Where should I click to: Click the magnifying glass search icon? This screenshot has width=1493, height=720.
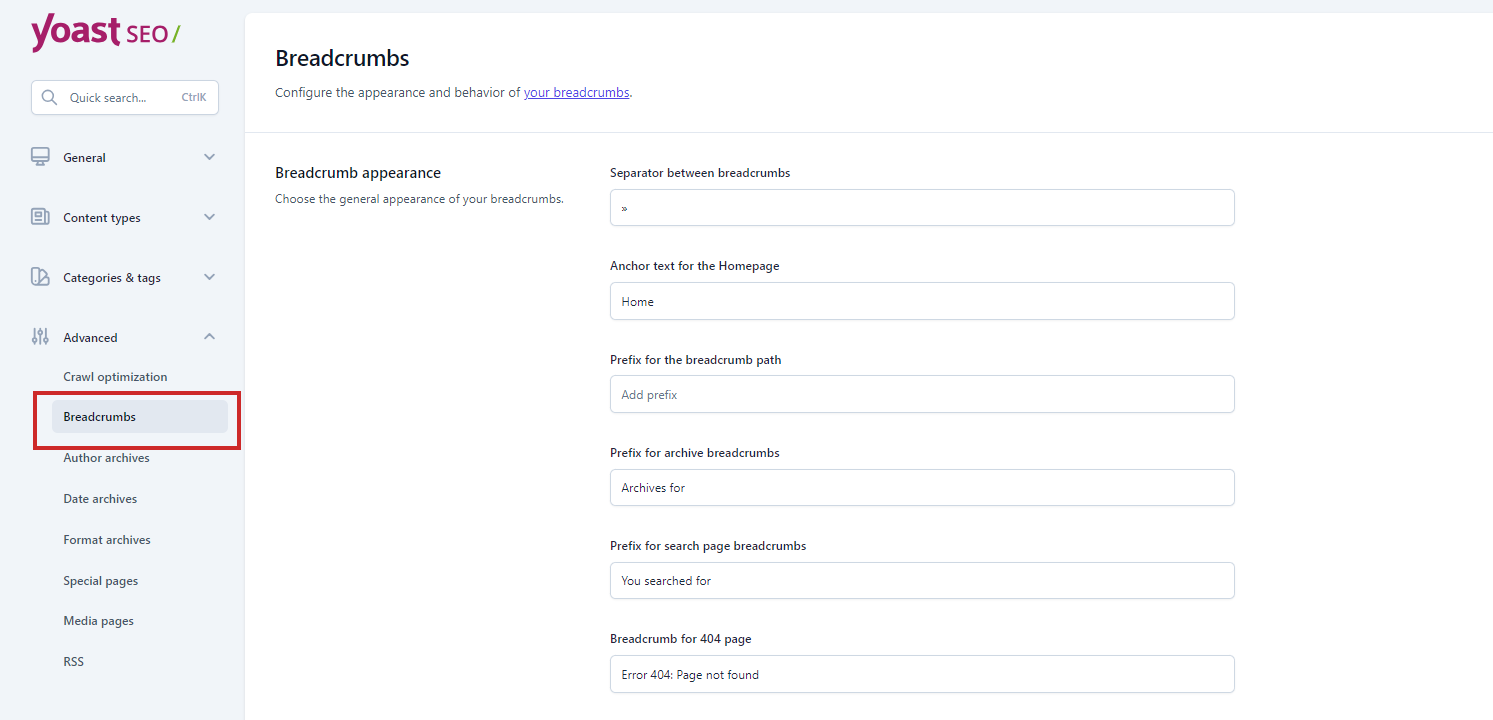coord(49,98)
